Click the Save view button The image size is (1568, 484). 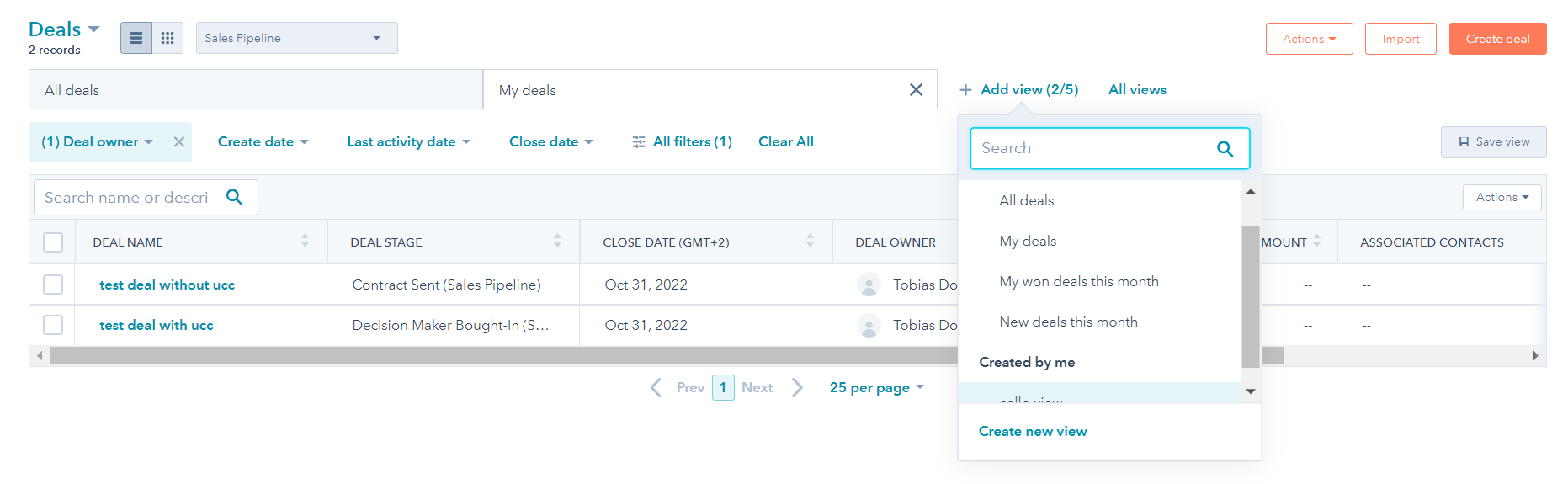pos(1493,141)
